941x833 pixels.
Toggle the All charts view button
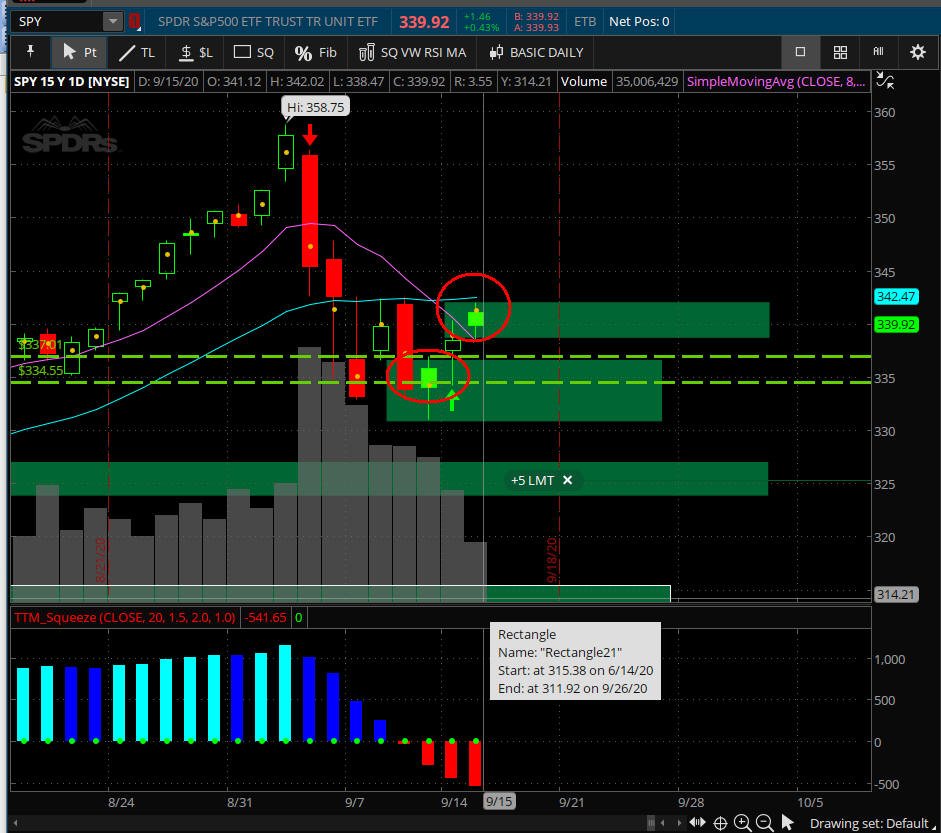coord(878,52)
